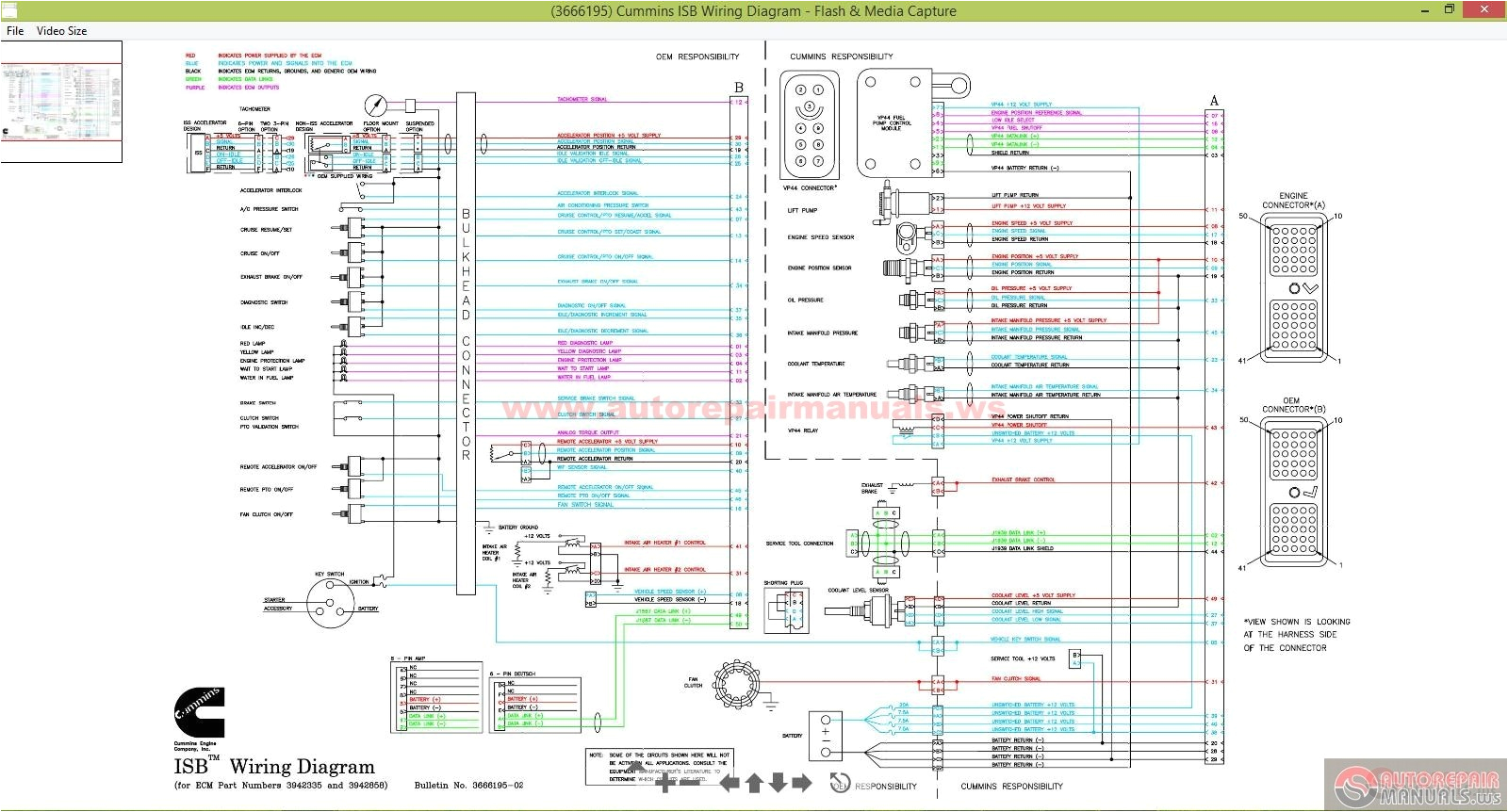Open the Video Size menu

(61, 31)
